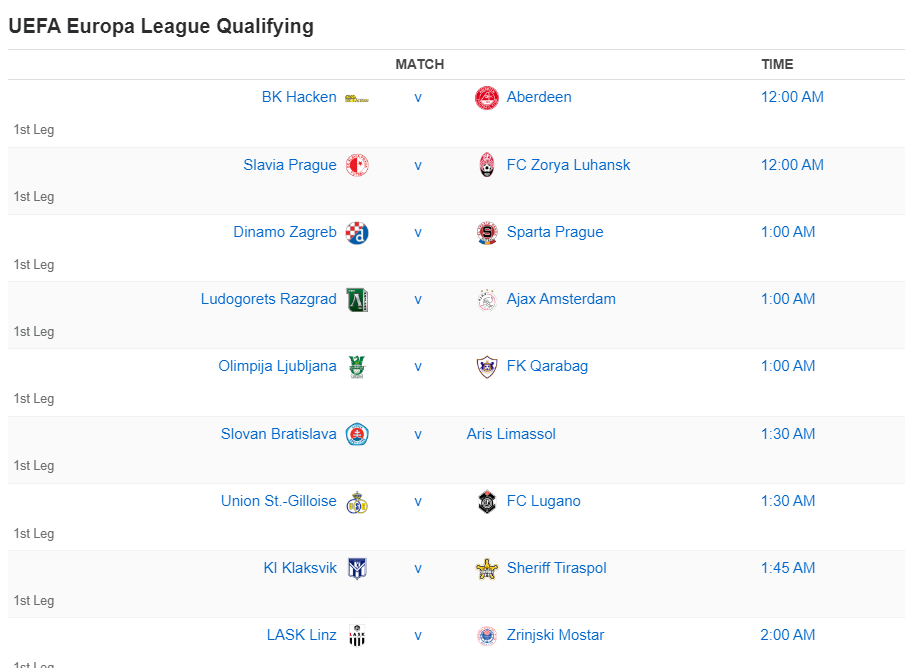This screenshot has width=905, height=668.
Task: Select the FK Qarabag club badge
Action: (x=487, y=366)
